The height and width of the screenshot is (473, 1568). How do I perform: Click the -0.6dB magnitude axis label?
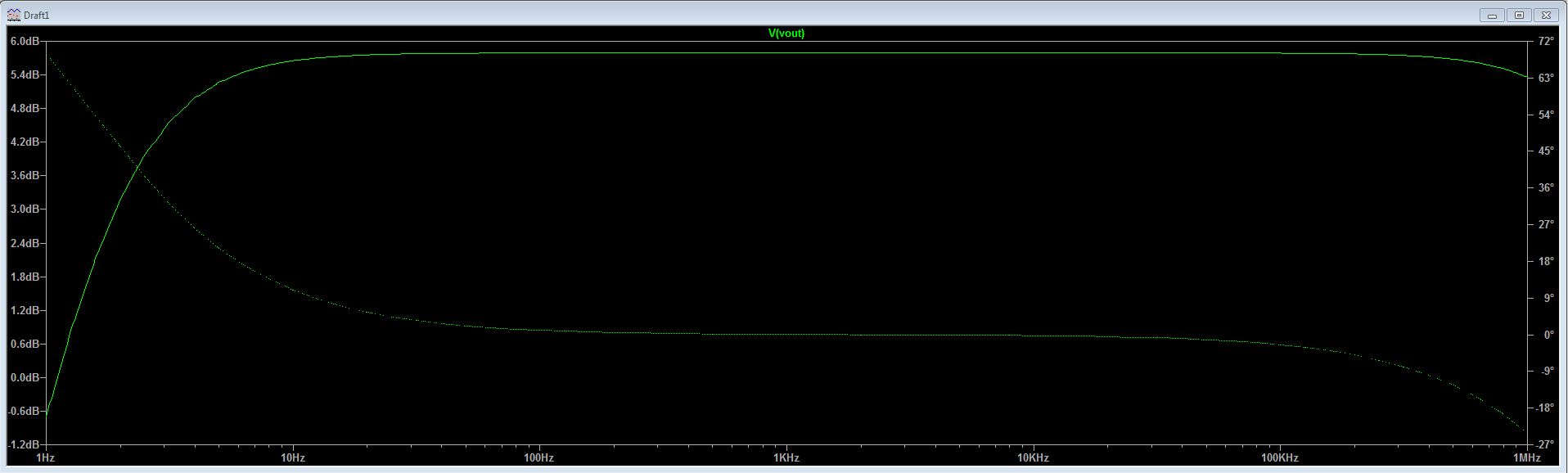point(23,411)
